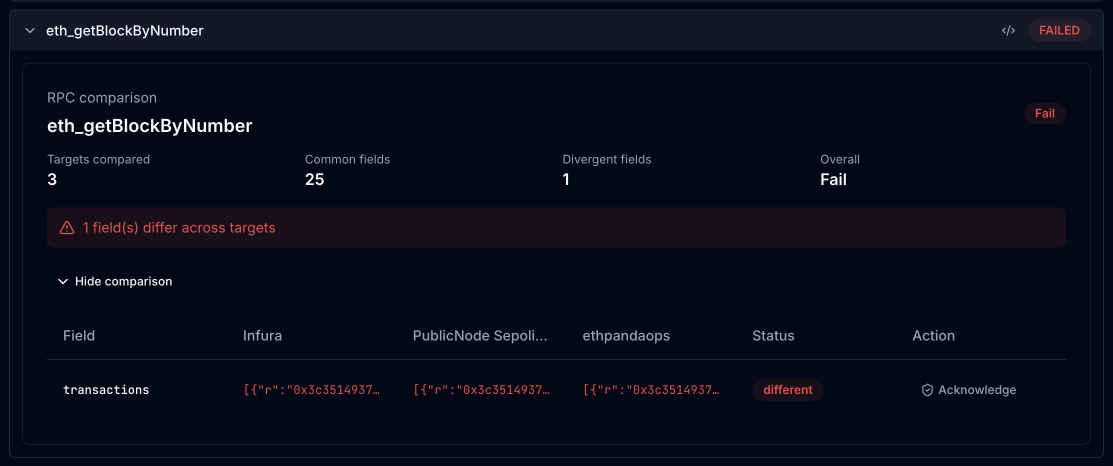Click ethpandaops' transactions value
Viewport: 1113px width, 466px height.
[x=651, y=390]
